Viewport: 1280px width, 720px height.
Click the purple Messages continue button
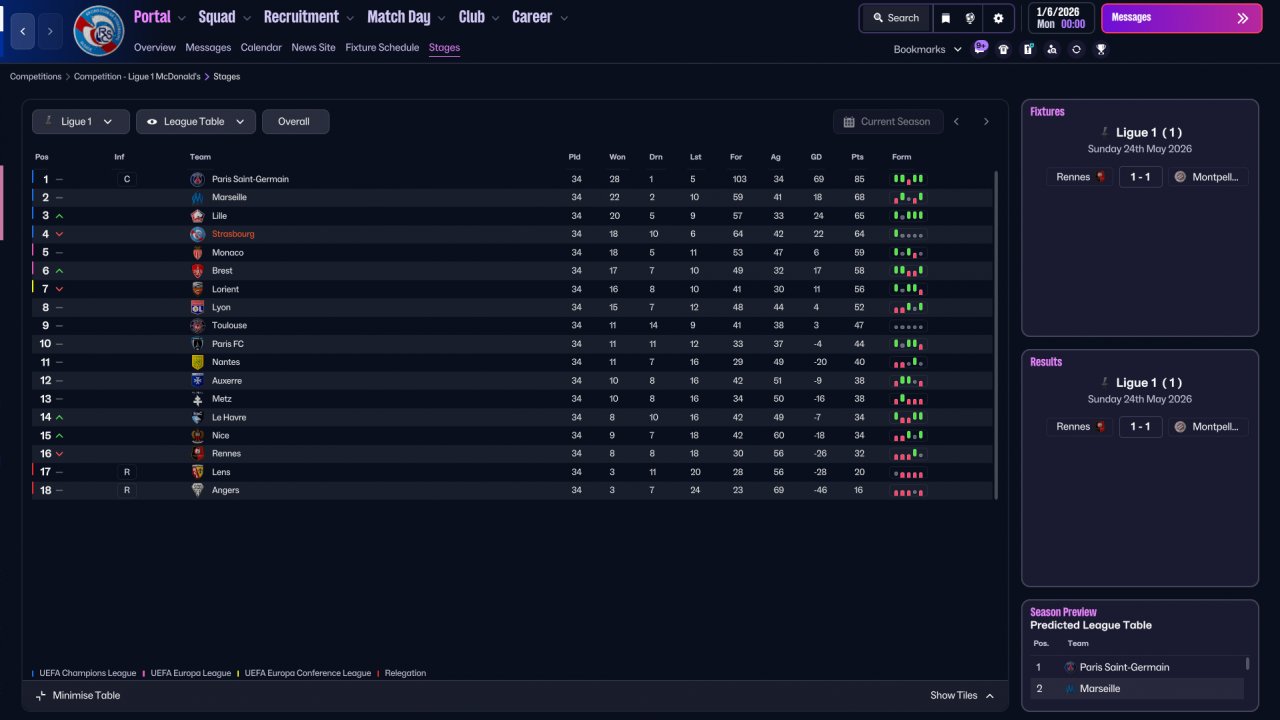(1181, 18)
